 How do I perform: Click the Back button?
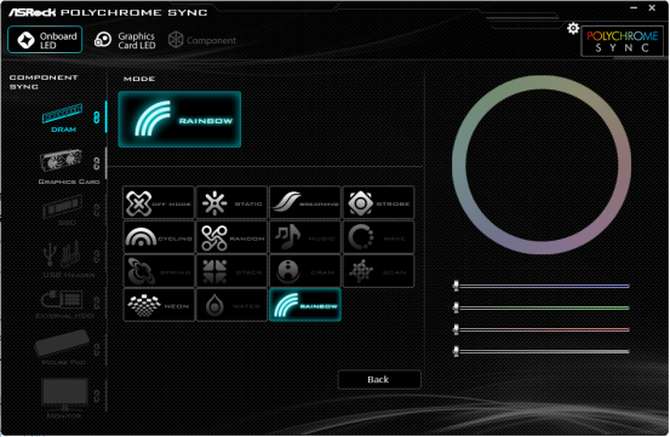pyautogui.click(x=379, y=379)
